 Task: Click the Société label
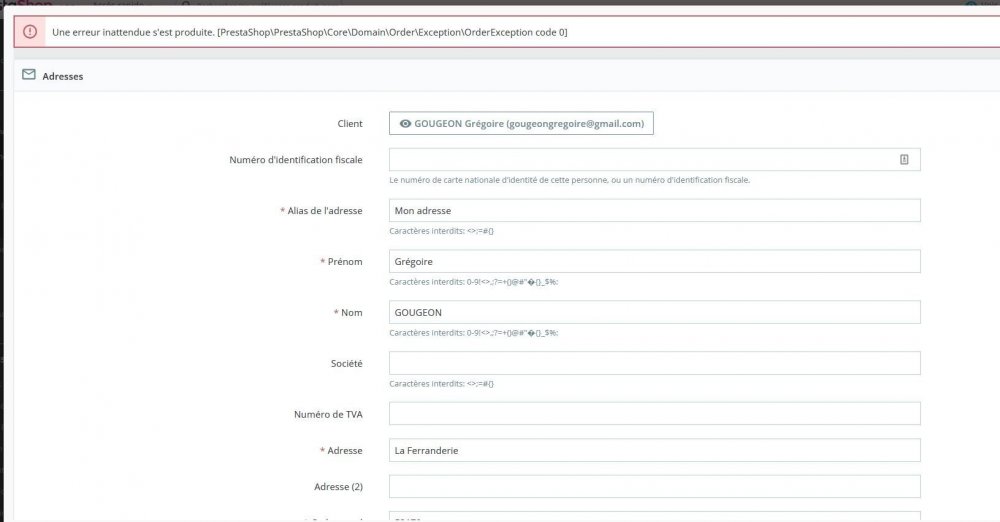pos(346,363)
